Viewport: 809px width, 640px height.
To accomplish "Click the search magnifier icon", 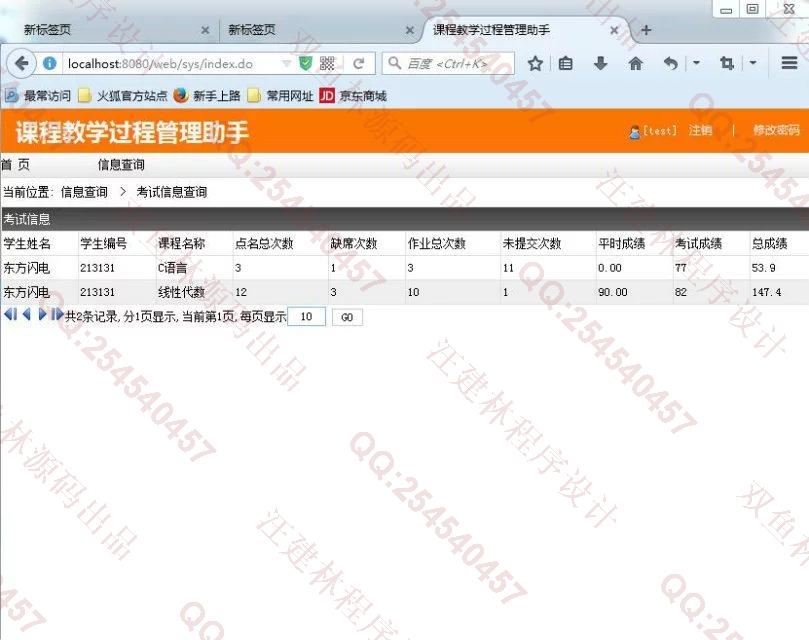I will pos(394,63).
